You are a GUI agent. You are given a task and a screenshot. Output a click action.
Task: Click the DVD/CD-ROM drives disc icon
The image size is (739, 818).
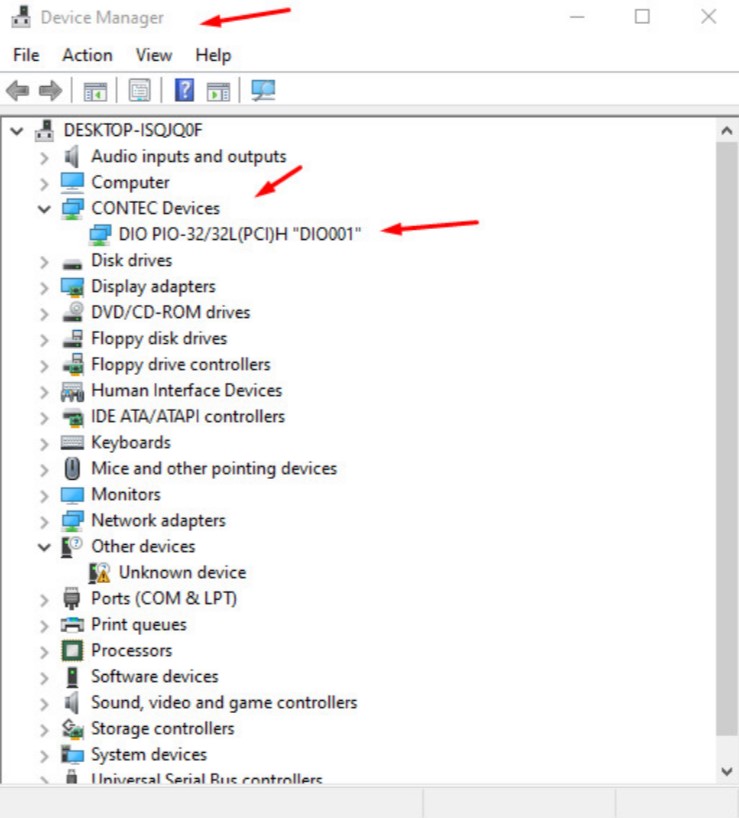point(72,312)
